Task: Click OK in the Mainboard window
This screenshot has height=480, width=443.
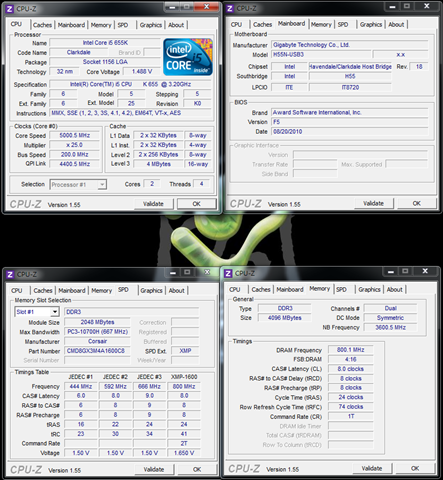Action: (417, 203)
